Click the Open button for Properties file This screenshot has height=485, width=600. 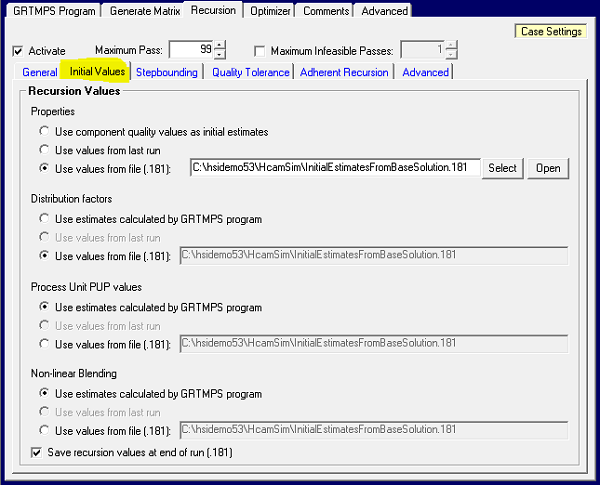click(548, 168)
